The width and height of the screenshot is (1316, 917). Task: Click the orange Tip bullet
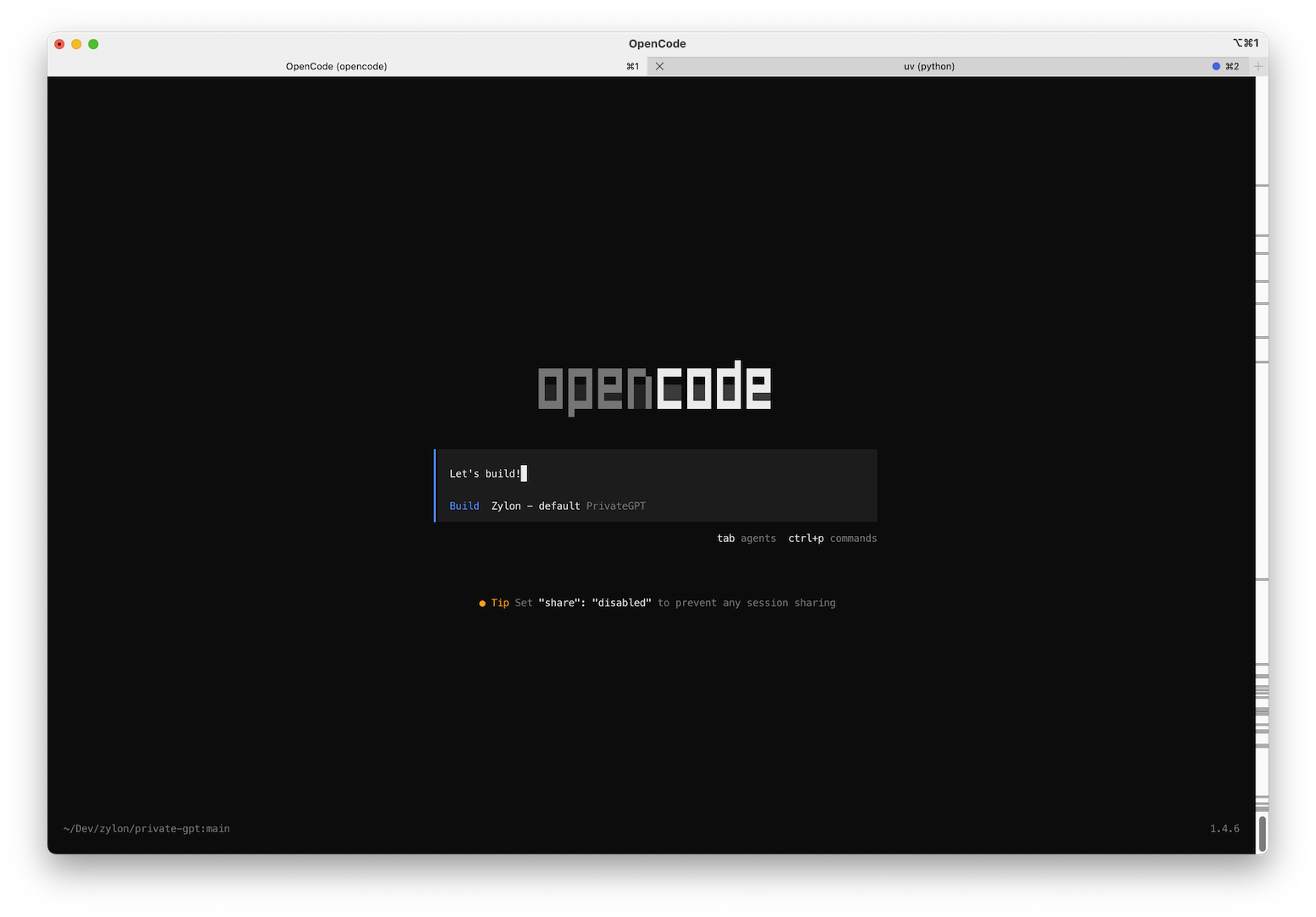[x=482, y=604]
